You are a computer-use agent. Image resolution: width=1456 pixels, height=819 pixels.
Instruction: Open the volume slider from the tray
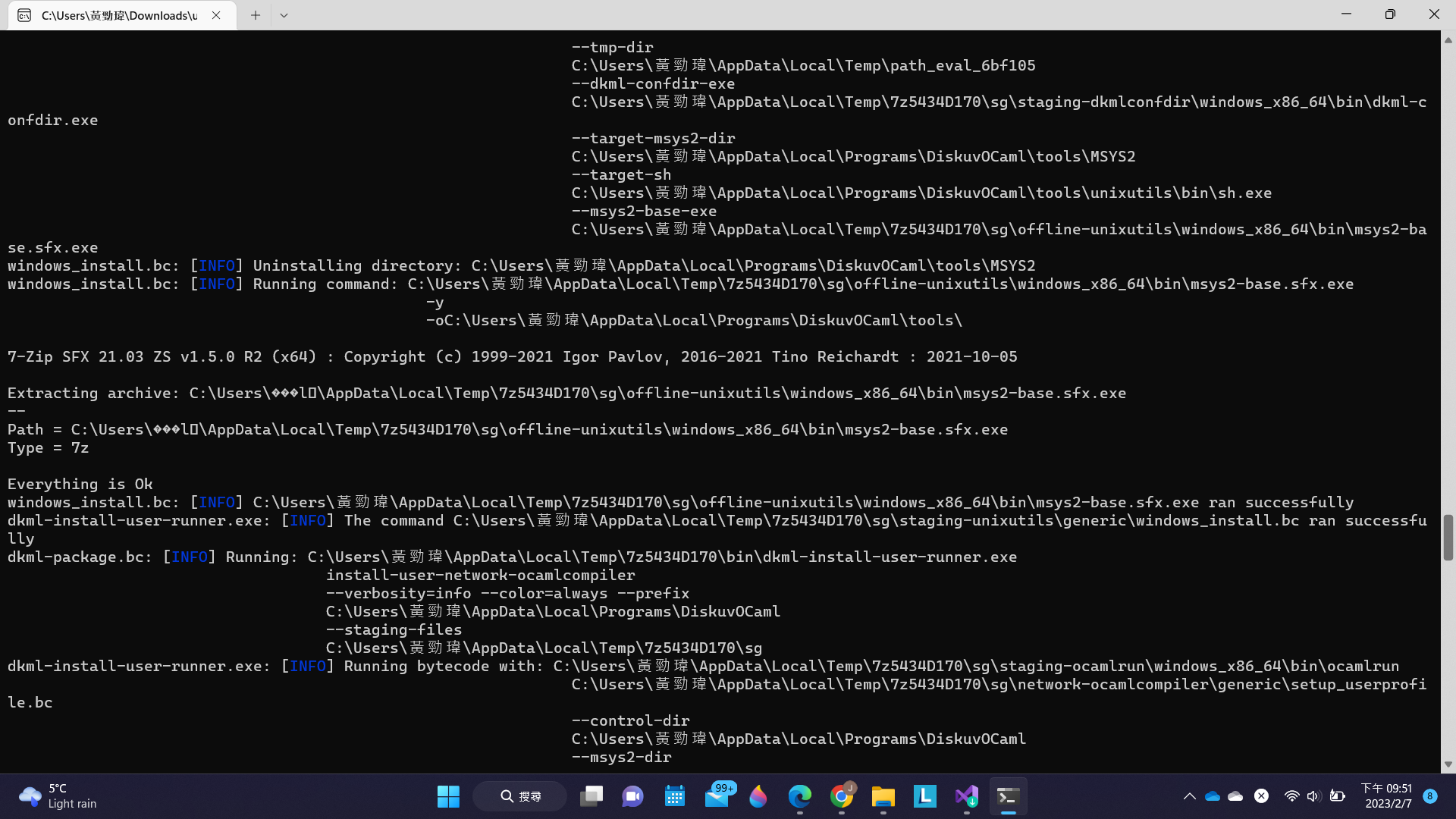click(x=1314, y=796)
